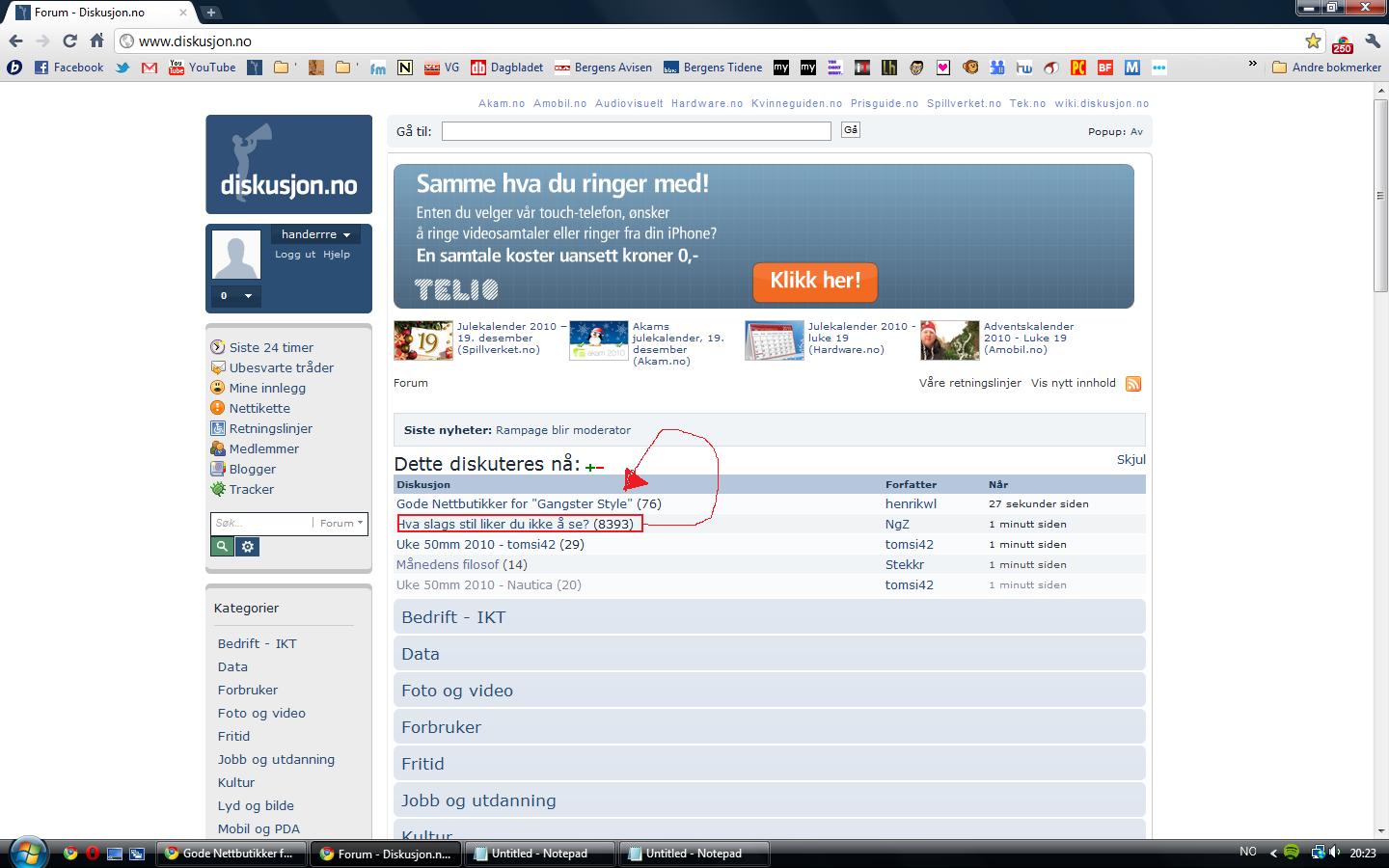Open a new browser tab
The height and width of the screenshot is (868, 1389).
[x=210, y=13]
